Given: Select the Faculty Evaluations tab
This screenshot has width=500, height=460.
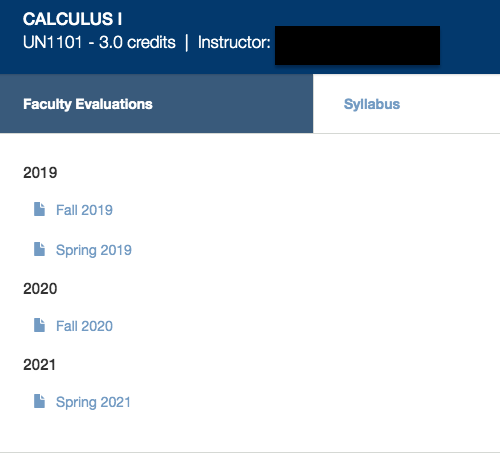Looking at the screenshot, I should point(156,104).
